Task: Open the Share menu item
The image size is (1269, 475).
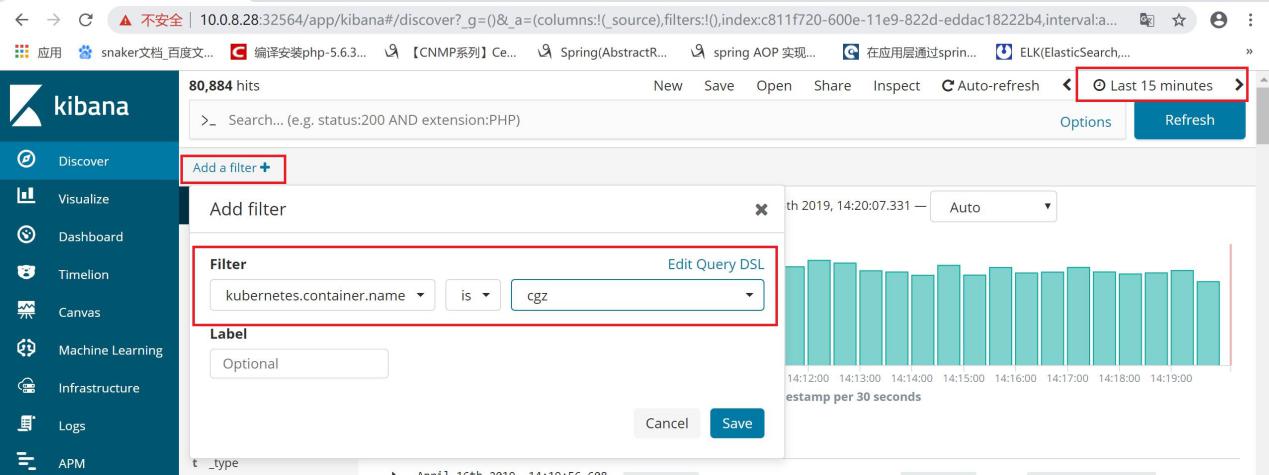Action: (832, 86)
